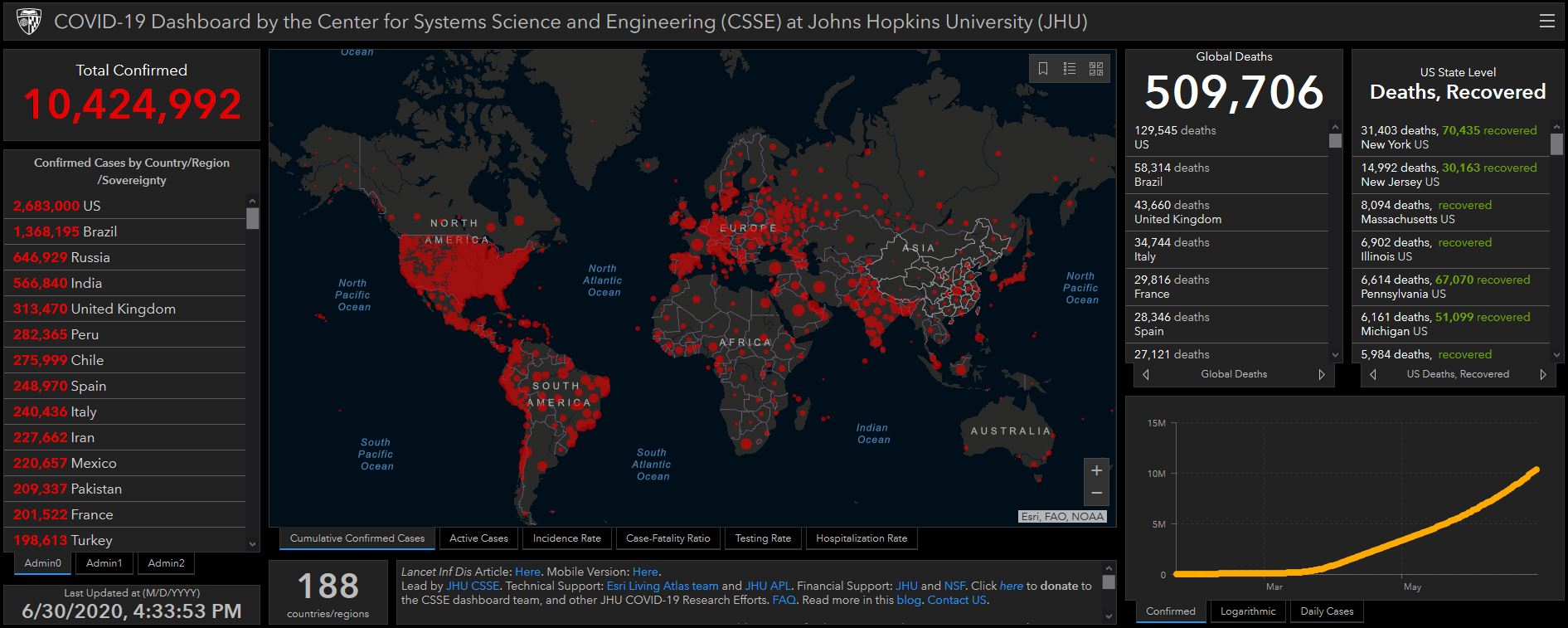Switch to Active Cases map tab
The image size is (1568, 628).
click(478, 538)
